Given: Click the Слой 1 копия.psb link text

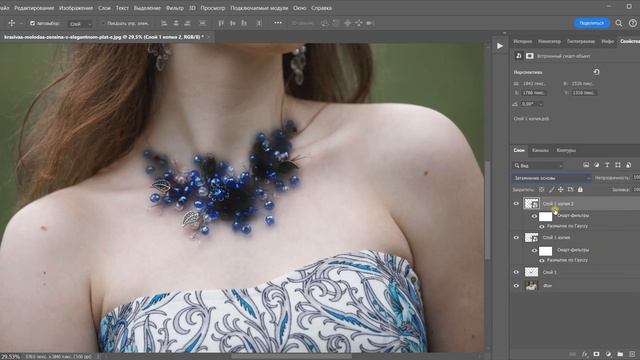Looking at the screenshot, I should (x=531, y=118).
